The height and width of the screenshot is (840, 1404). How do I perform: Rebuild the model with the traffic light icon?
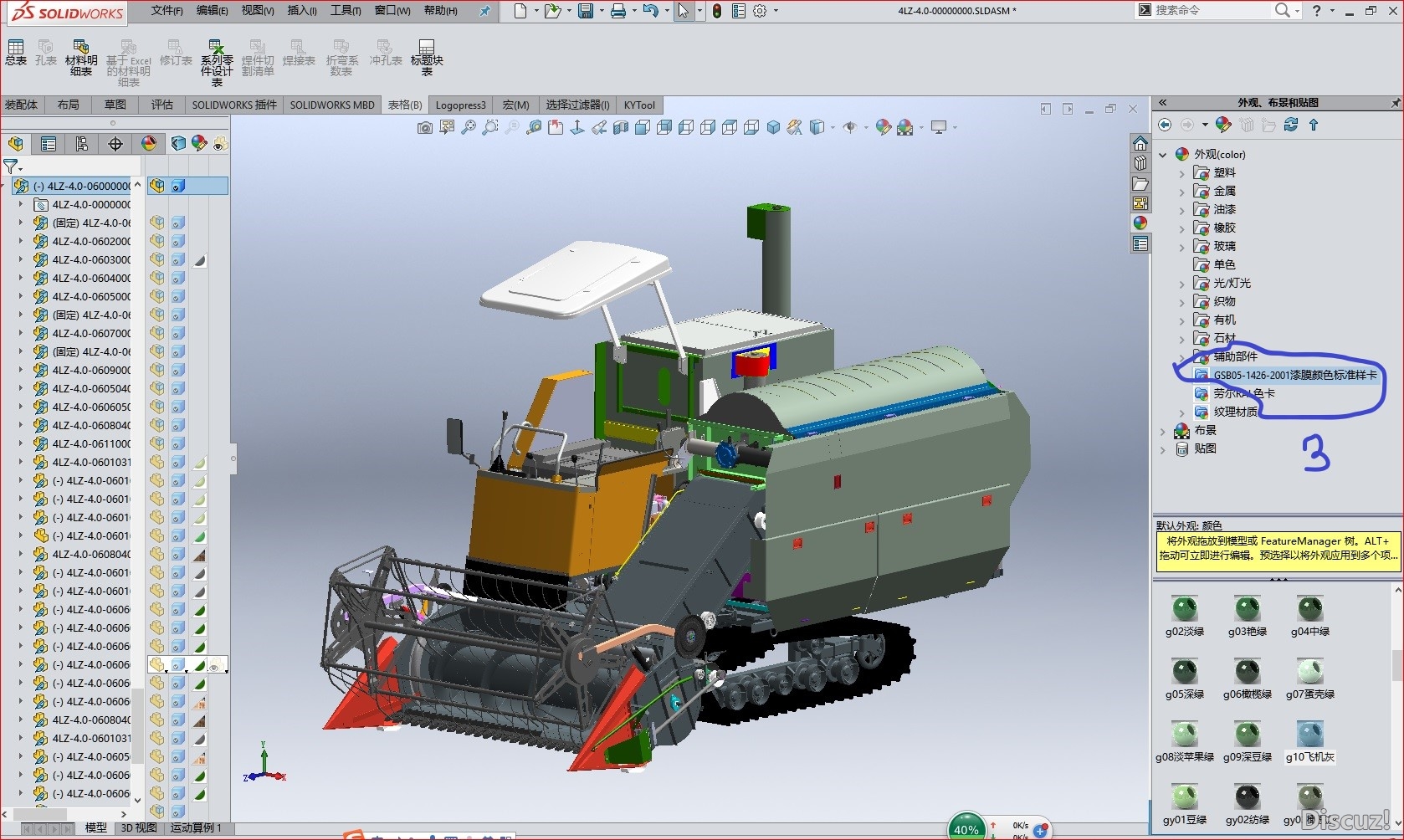(717, 11)
